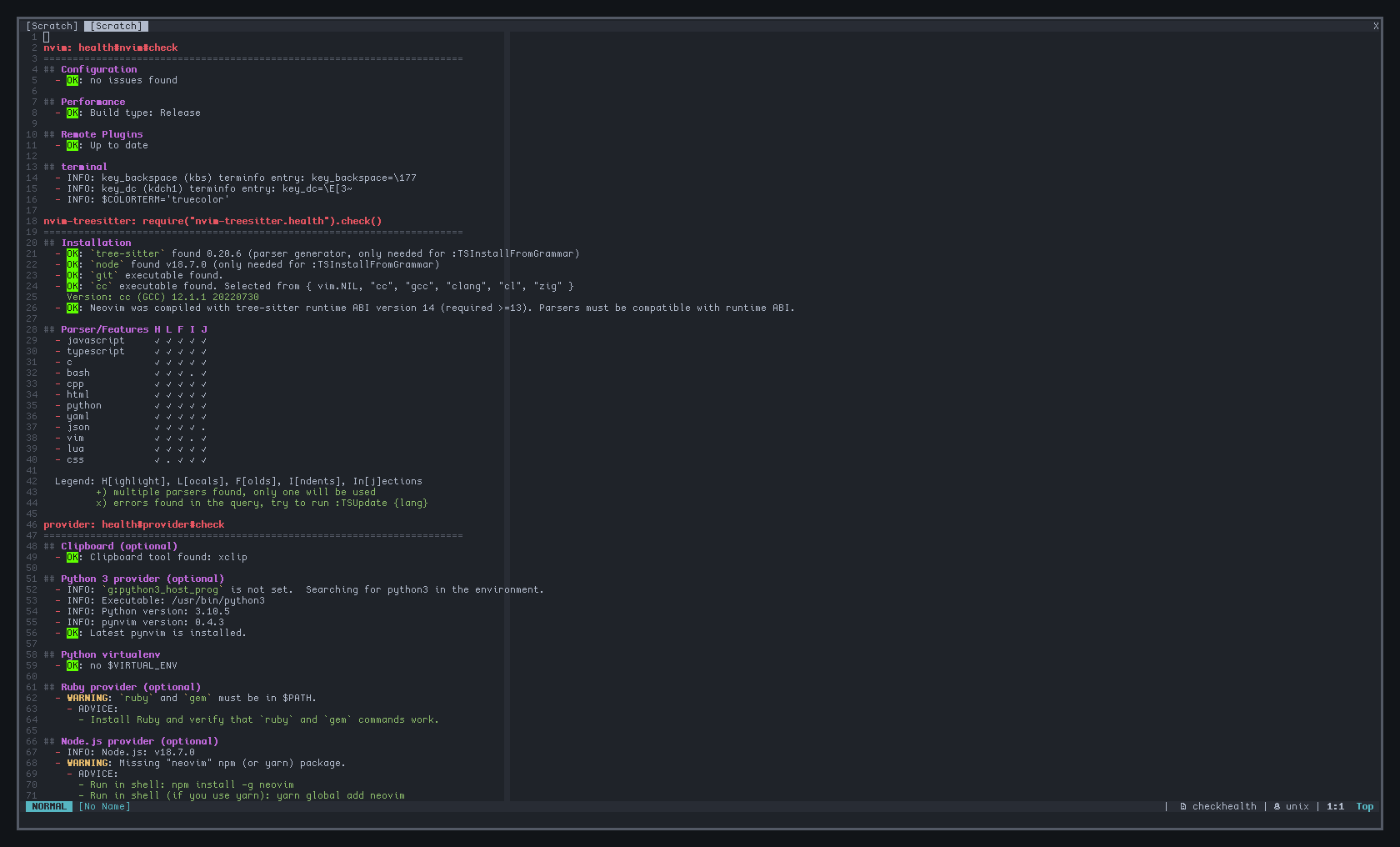Click the file icon beside checkhealth
The height and width of the screenshot is (847, 1400).
point(1183,806)
